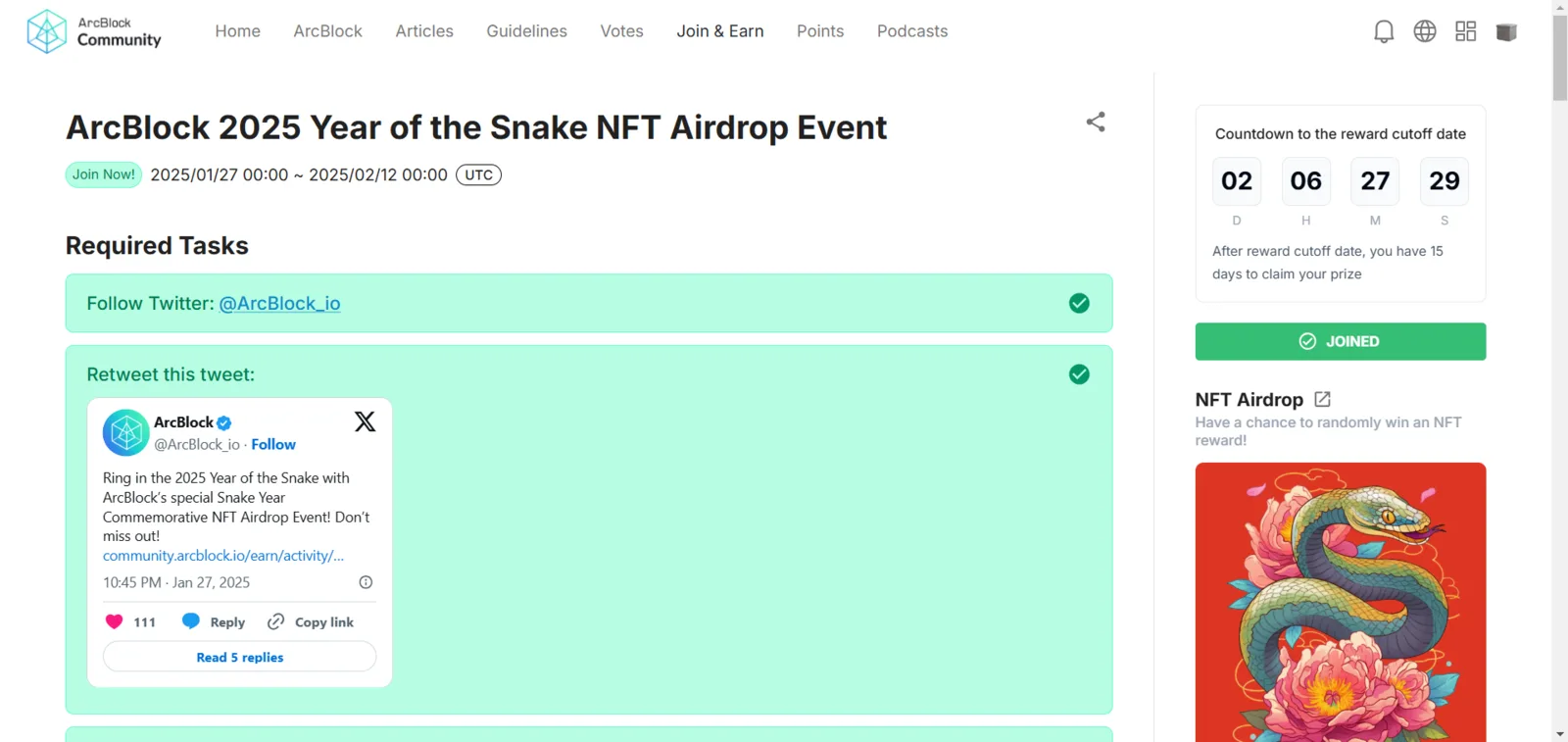Image resolution: width=1568 pixels, height=742 pixels.
Task: Open the apps grid icon
Action: click(x=1466, y=31)
